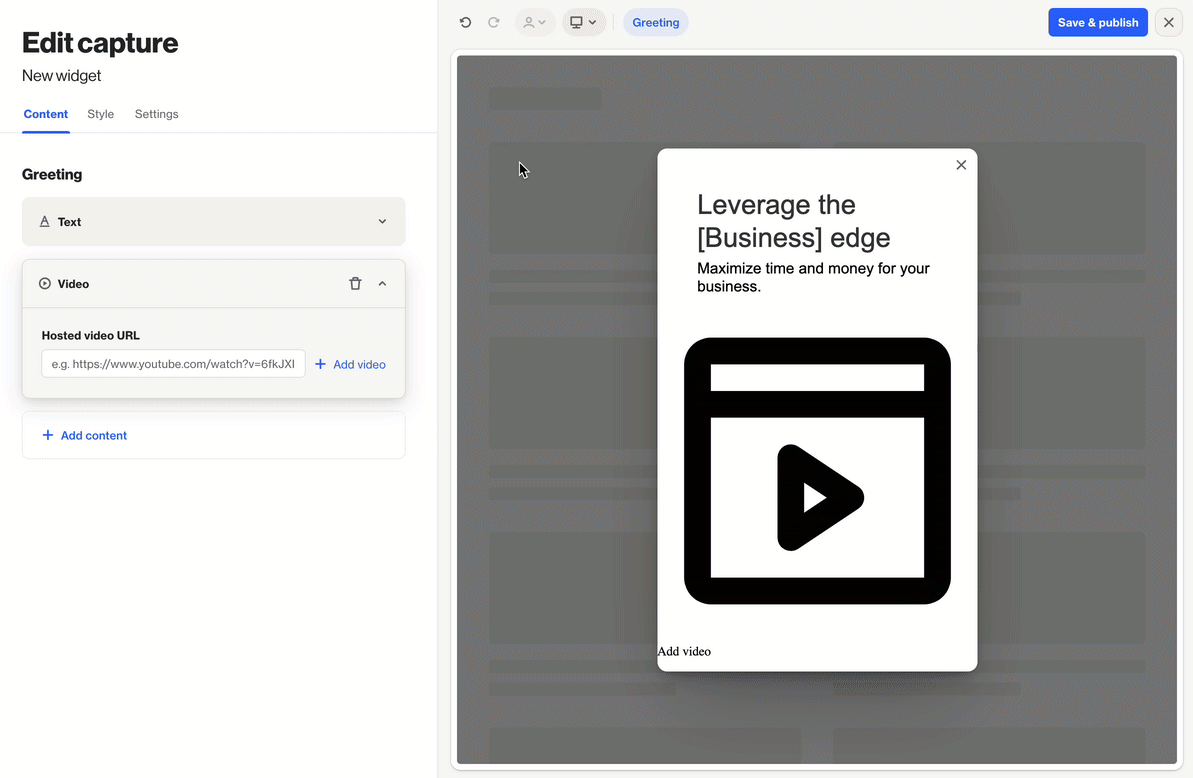The height and width of the screenshot is (778, 1193).
Task: Click the redo arrow icon
Action: pyautogui.click(x=494, y=23)
